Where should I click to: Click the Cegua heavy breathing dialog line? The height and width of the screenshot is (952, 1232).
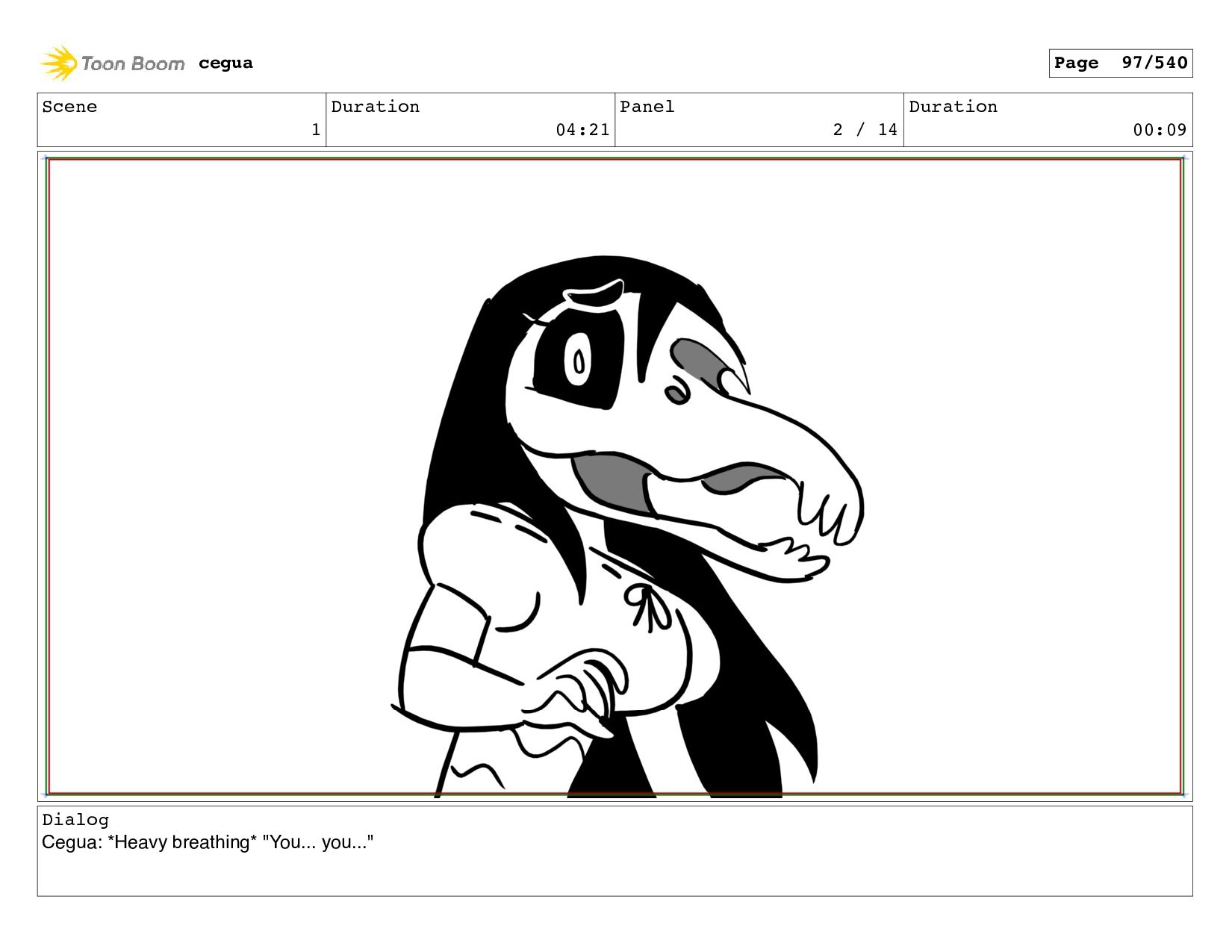pos(208,842)
